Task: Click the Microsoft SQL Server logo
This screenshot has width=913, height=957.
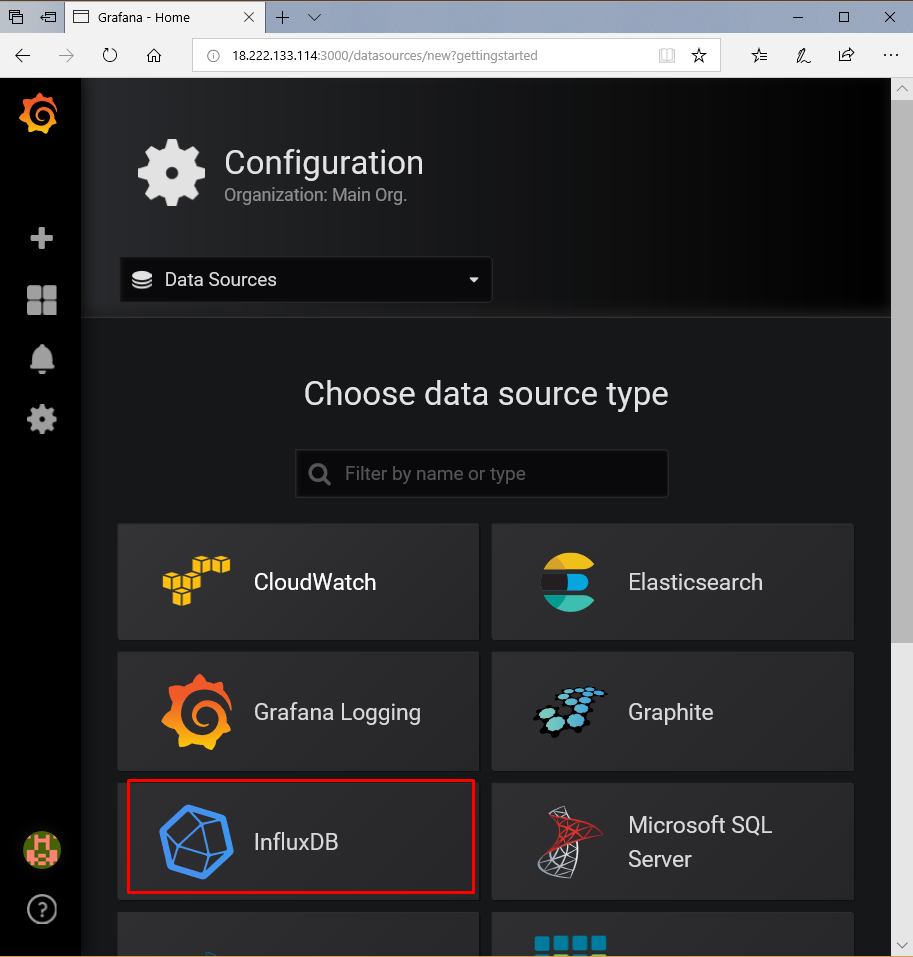Action: tap(569, 842)
